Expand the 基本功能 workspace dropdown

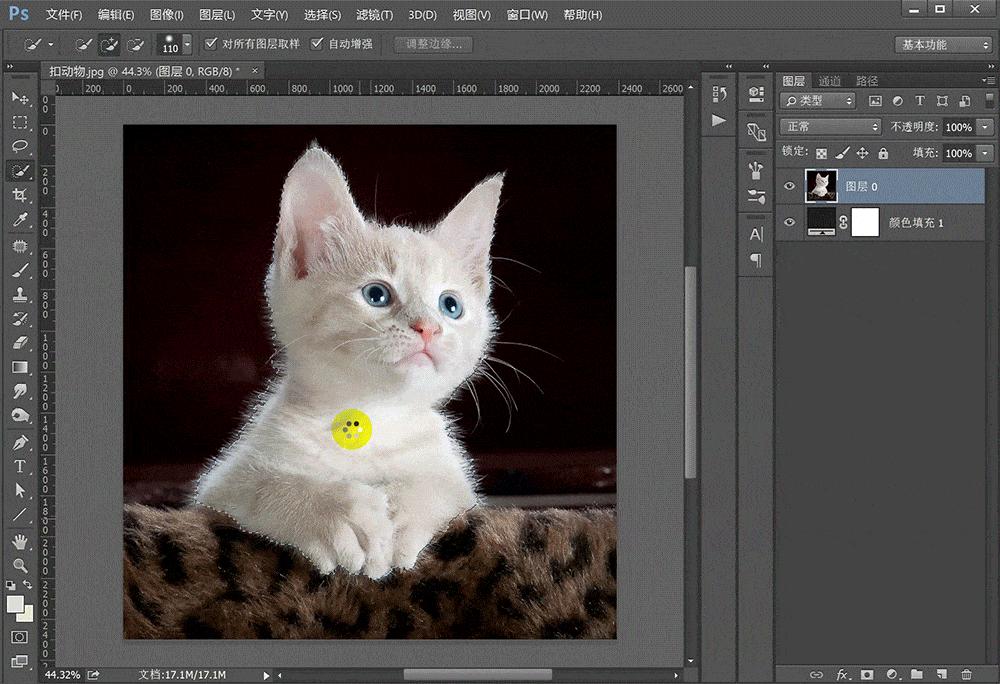943,45
